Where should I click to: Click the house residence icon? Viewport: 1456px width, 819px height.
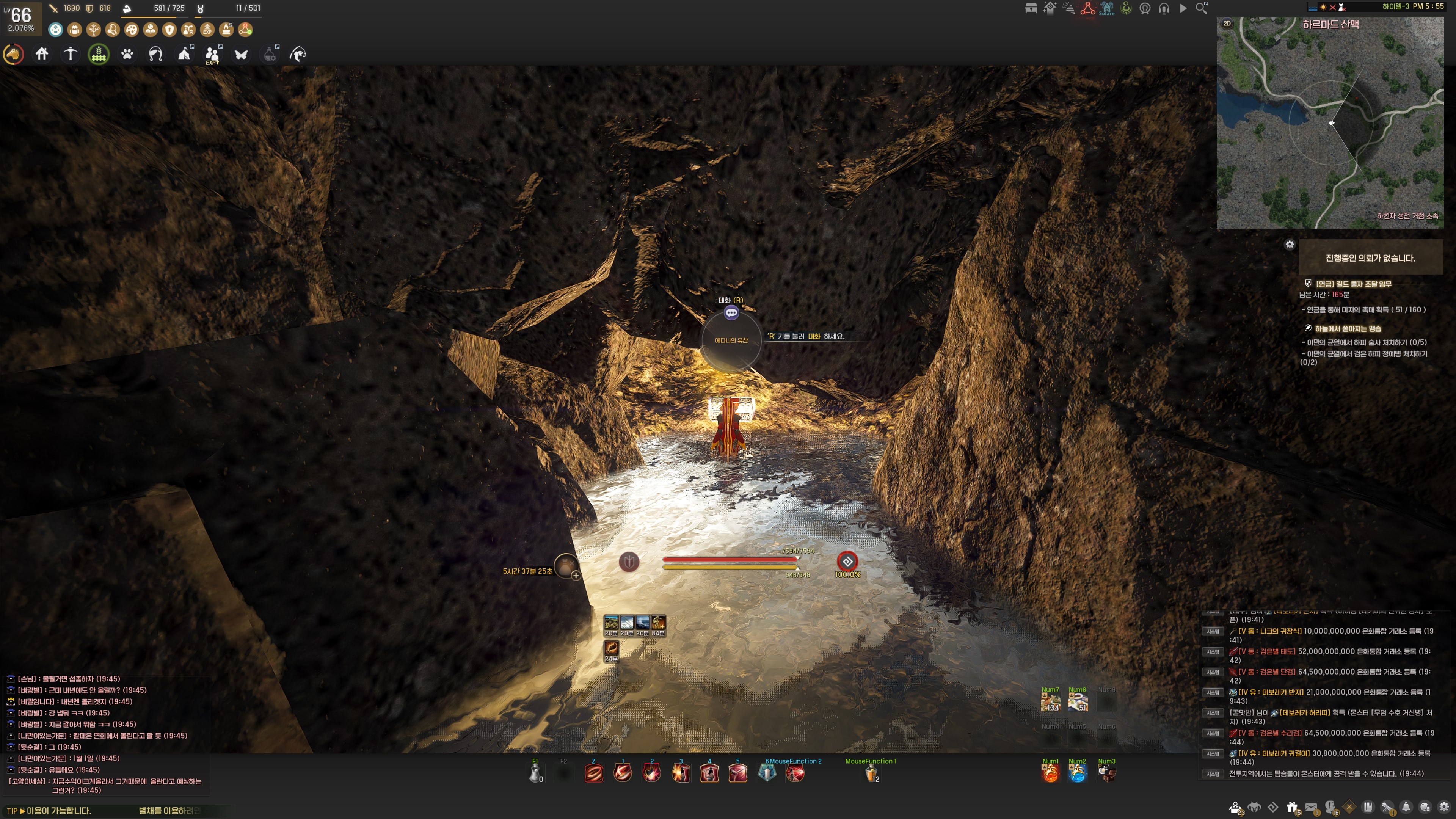click(x=42, y=54)
